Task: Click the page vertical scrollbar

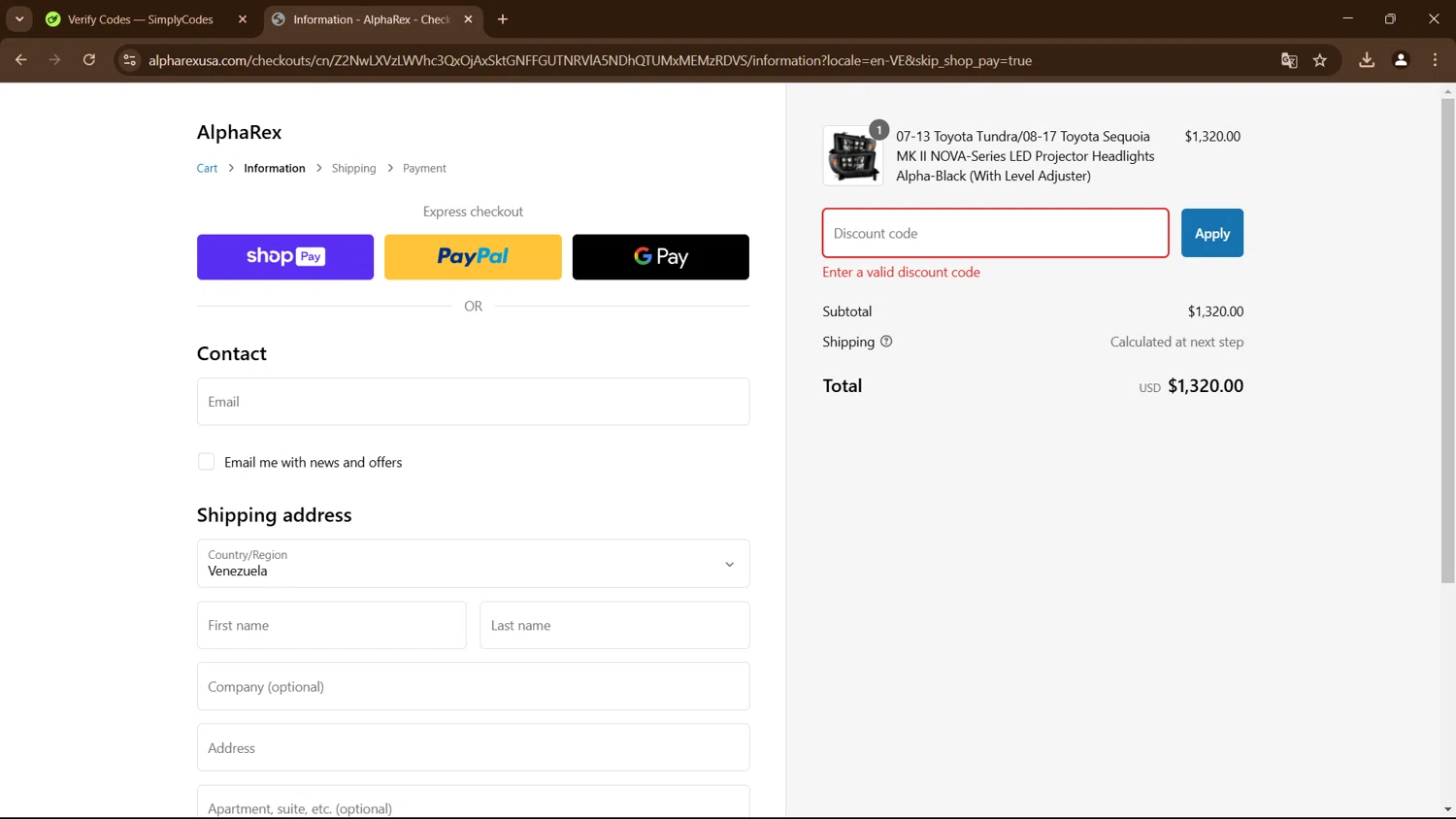Action: tap(1447, 340)
